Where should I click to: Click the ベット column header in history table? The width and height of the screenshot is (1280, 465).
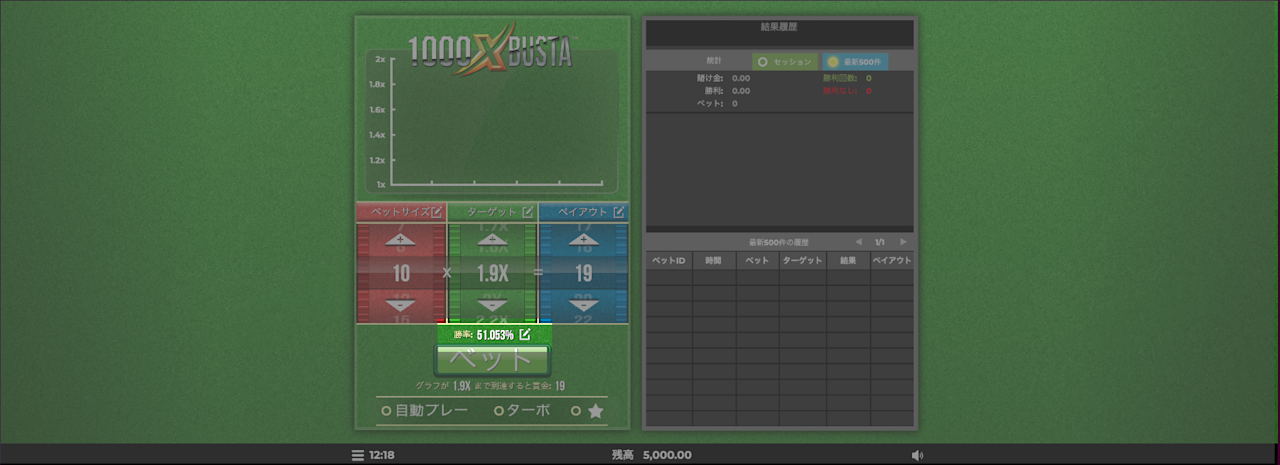coord(758,260)
